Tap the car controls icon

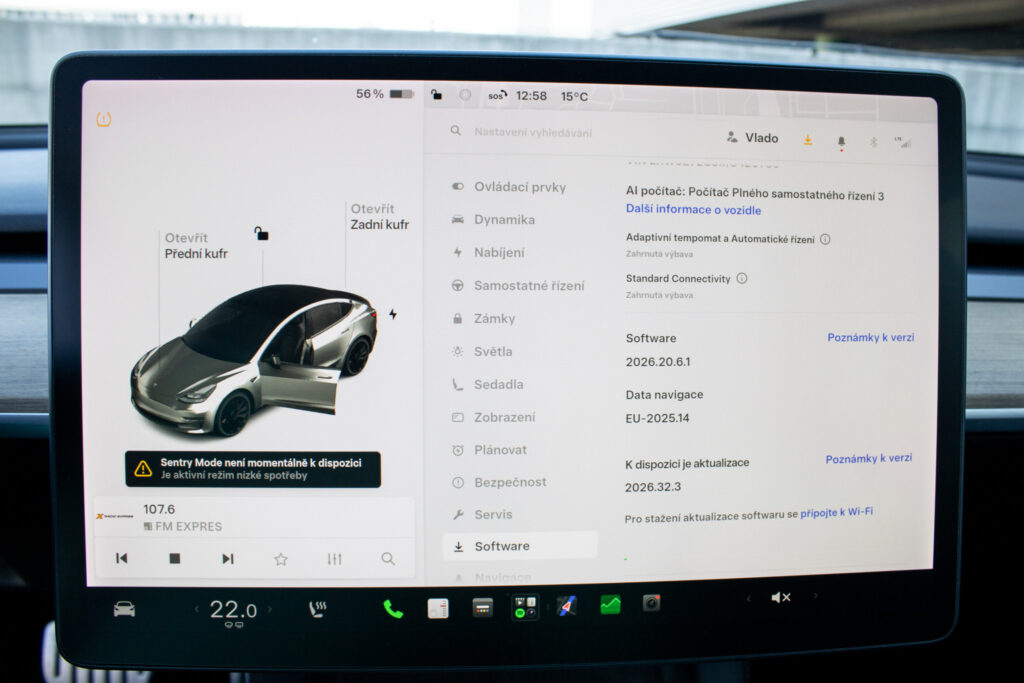(124, 609)
